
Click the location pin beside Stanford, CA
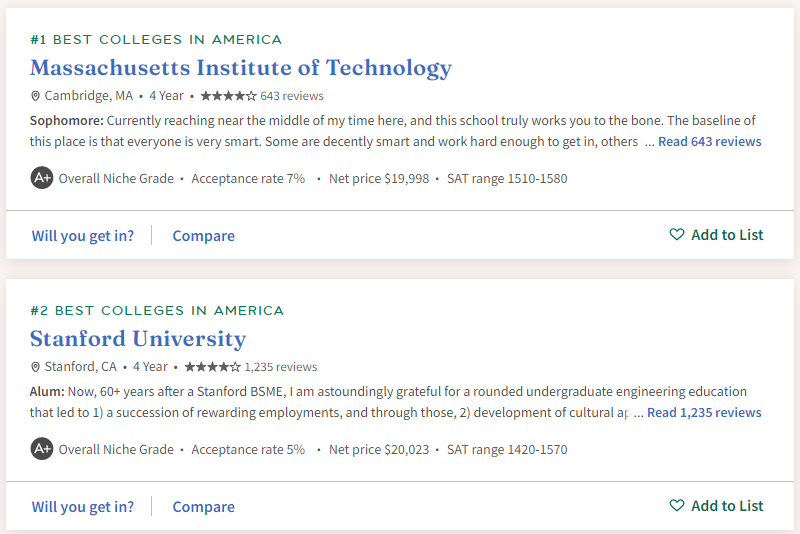click(35, 367)
